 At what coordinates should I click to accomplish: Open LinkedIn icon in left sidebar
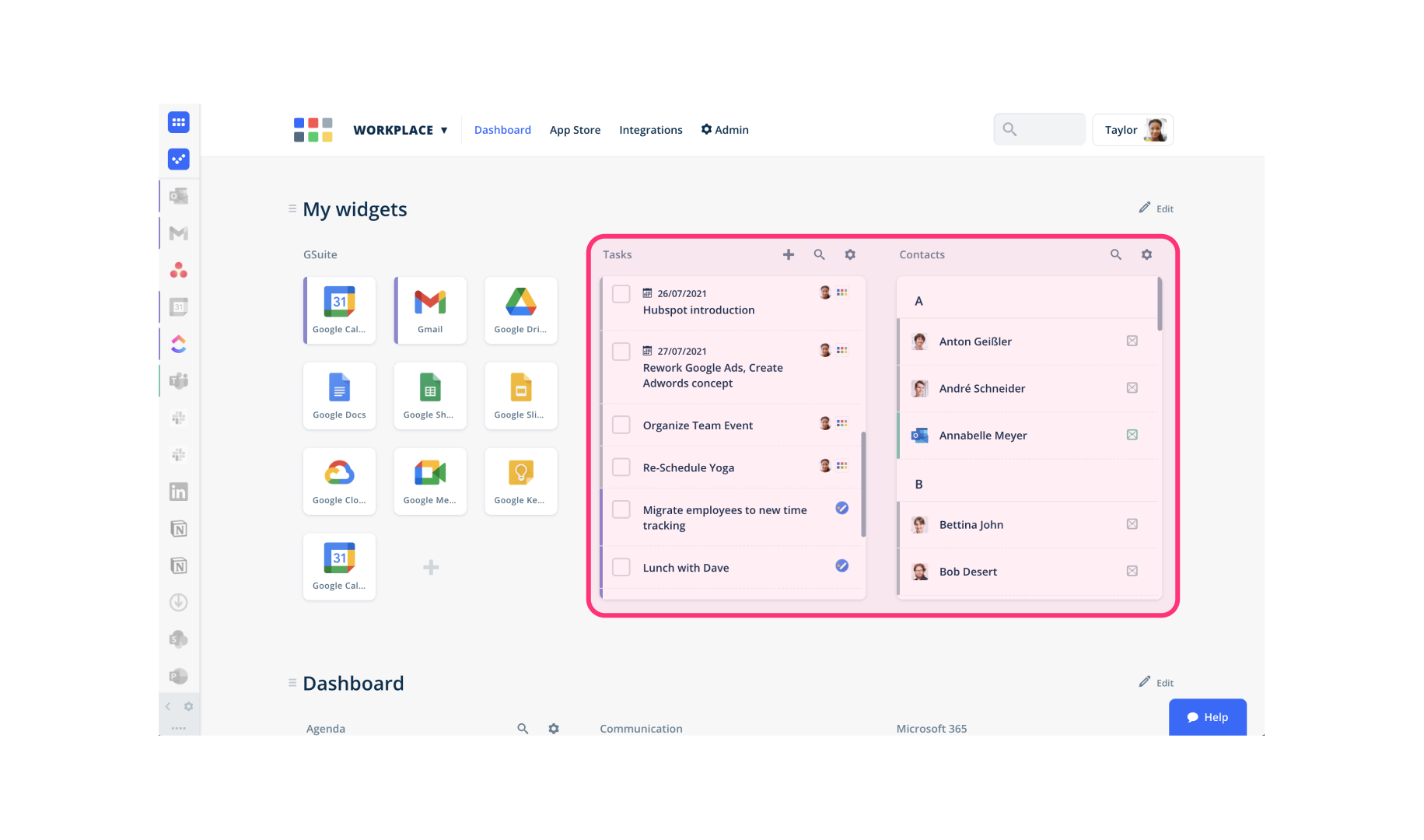(x=179, y=492)
